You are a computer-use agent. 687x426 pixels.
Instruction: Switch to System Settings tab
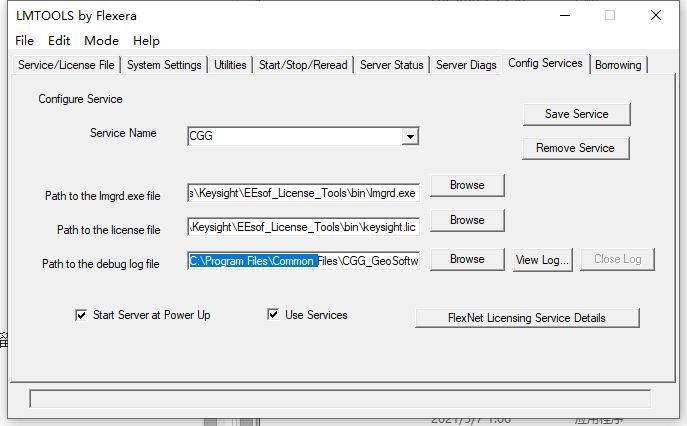click(x=164, y=65)
